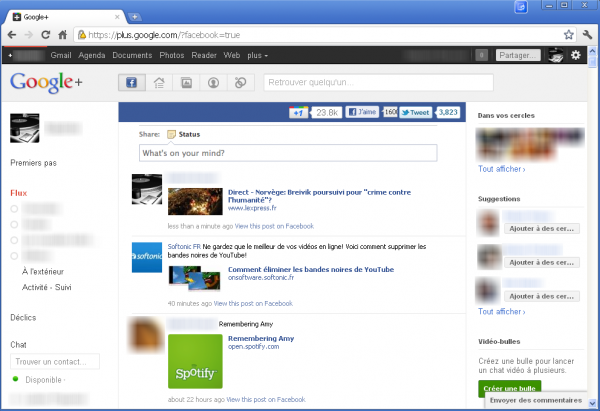Open the Facebook stream tab icon

click(132, 82)
